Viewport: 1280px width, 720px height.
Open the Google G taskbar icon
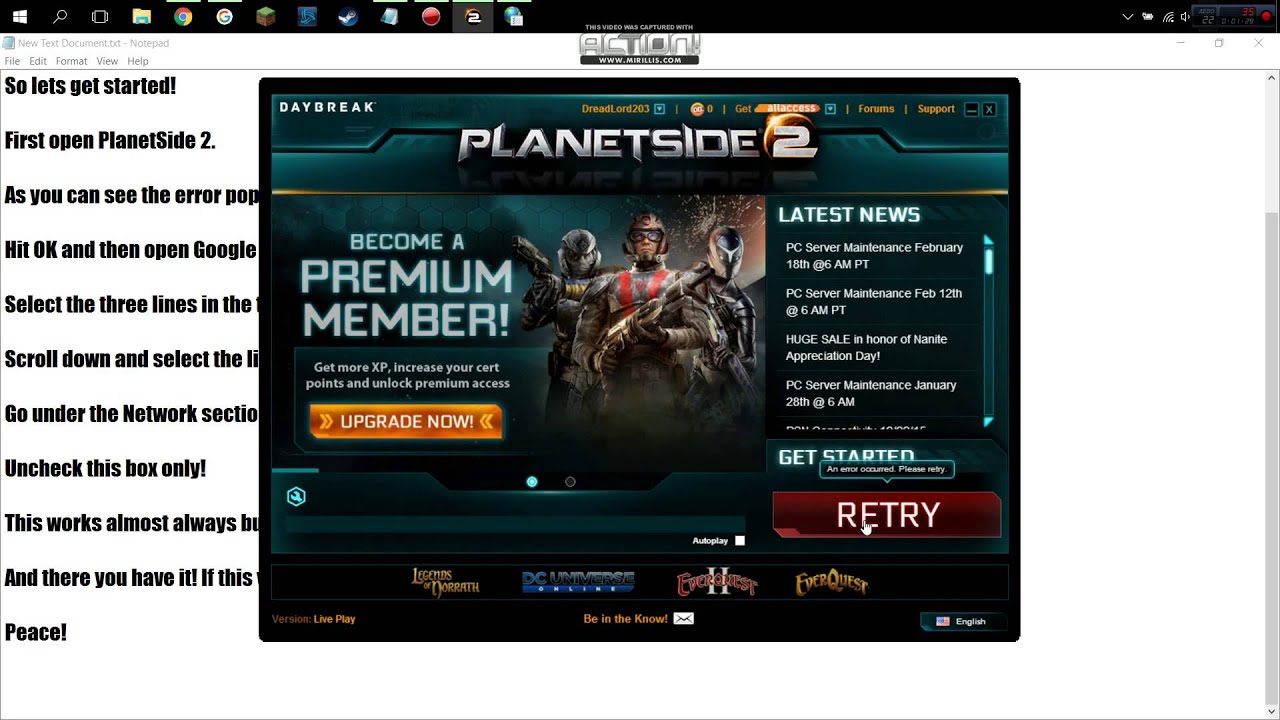[x=224, y=16]
